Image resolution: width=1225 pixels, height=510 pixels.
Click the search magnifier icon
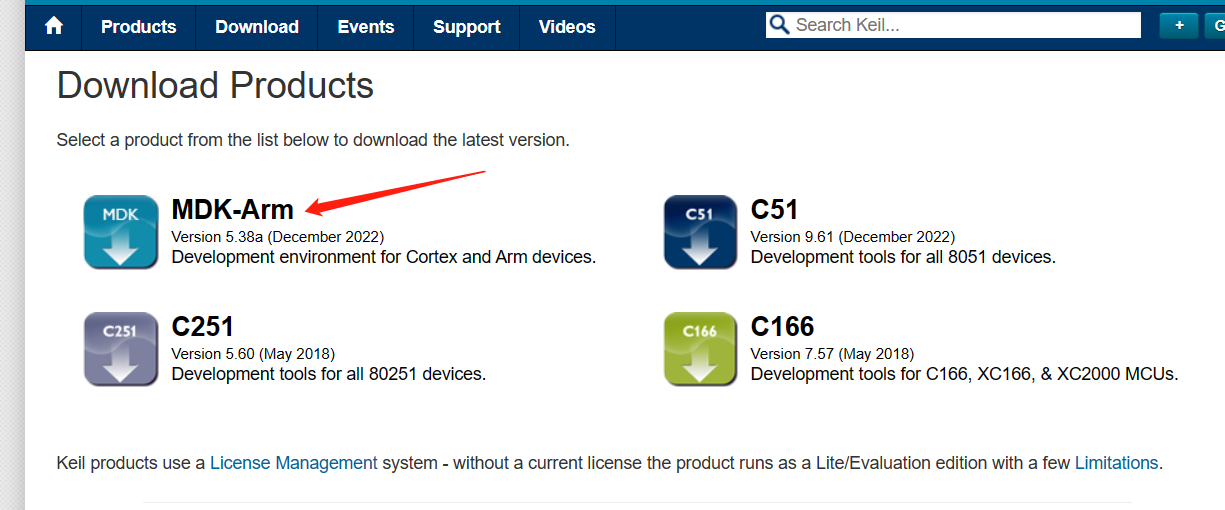(779, 25)
